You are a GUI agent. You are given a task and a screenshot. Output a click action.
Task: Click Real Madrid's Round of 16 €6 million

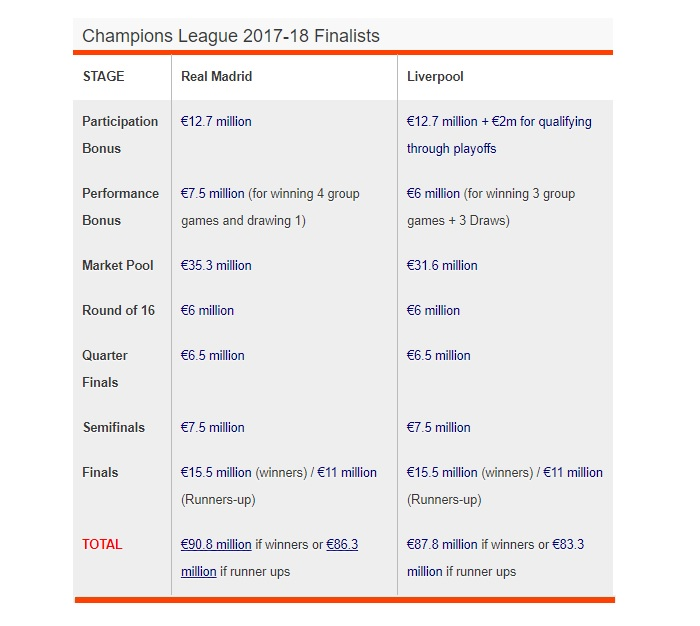(x=207, y=310)
